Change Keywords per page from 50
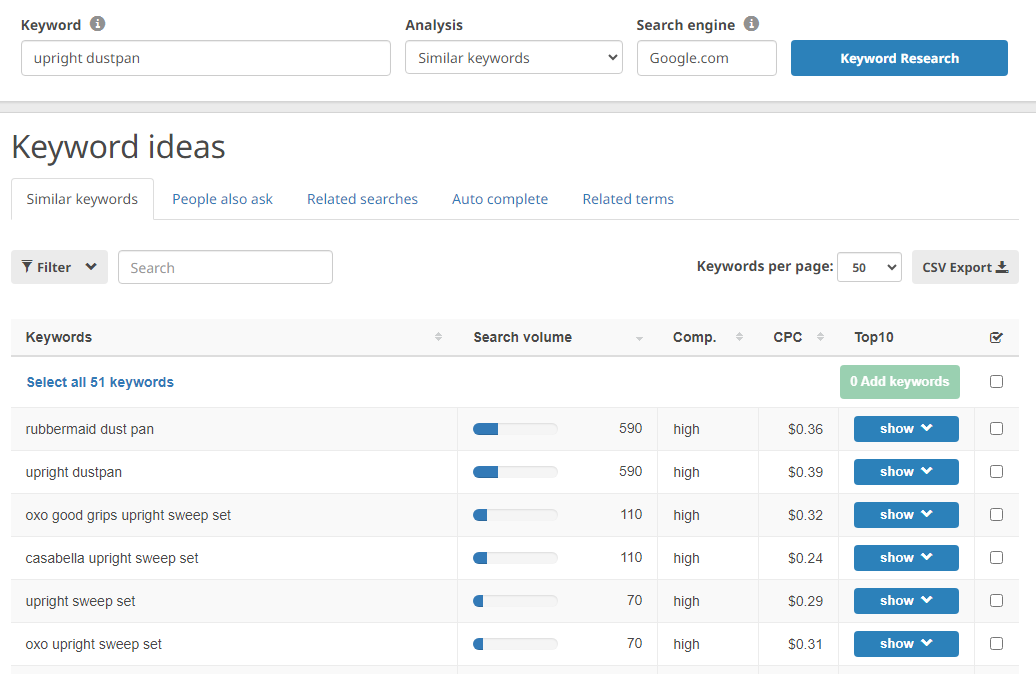This screenshot has height=674, width=1036. click(x=869, y=266)
